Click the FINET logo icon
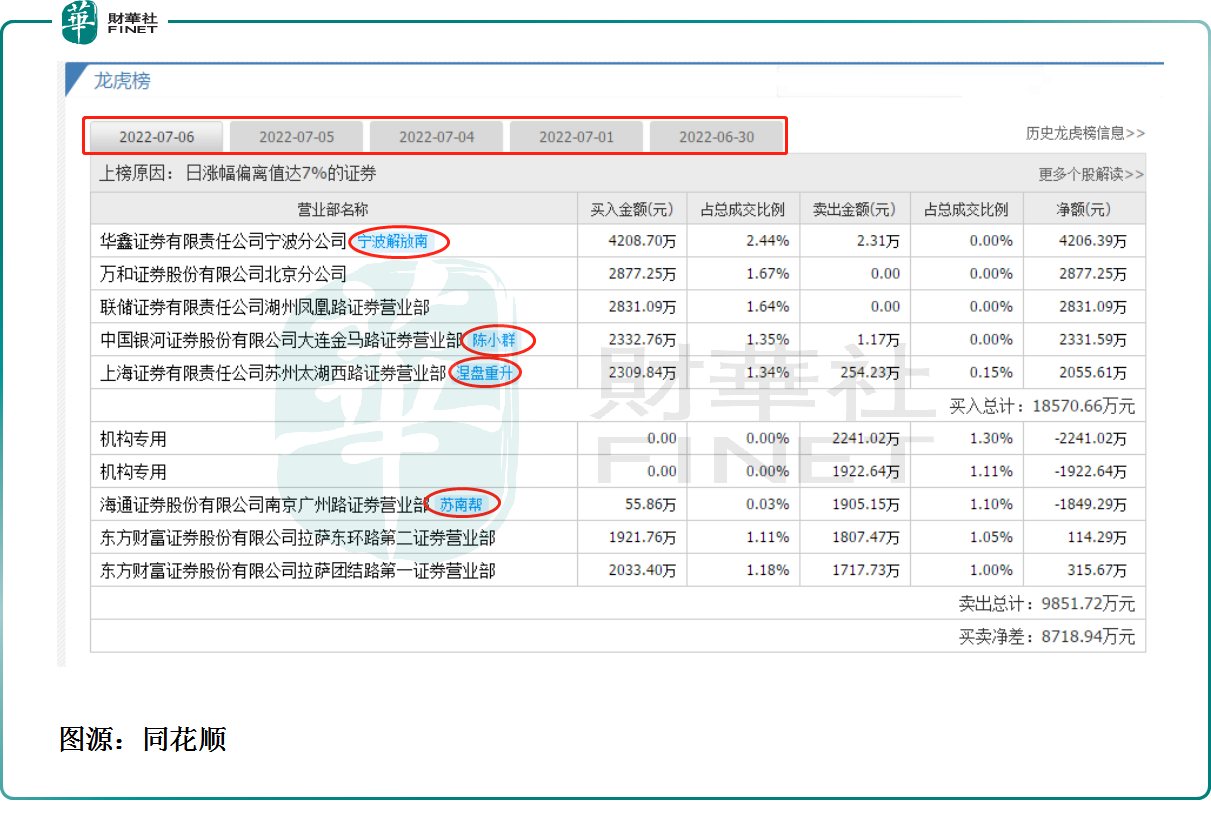The image size is (1211, 820). click(x=80, y=22)
